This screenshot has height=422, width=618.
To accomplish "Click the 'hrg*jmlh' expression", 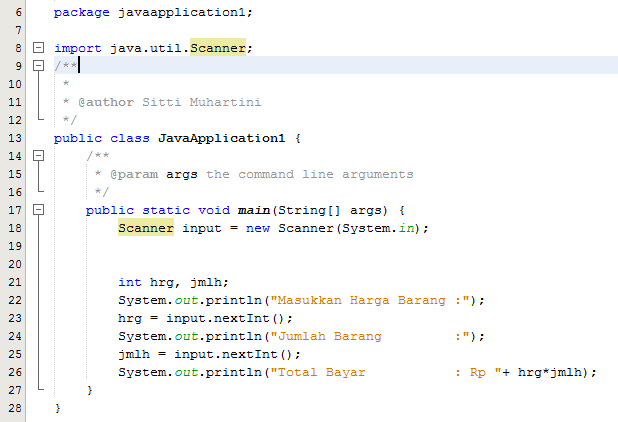I will [550, 373].
